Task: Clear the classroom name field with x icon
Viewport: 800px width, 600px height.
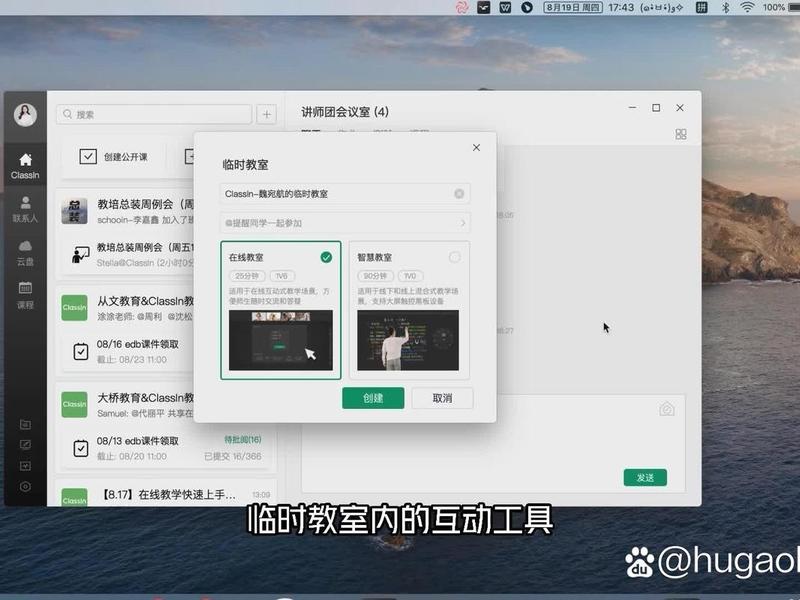Action: (x=459, y=194)
